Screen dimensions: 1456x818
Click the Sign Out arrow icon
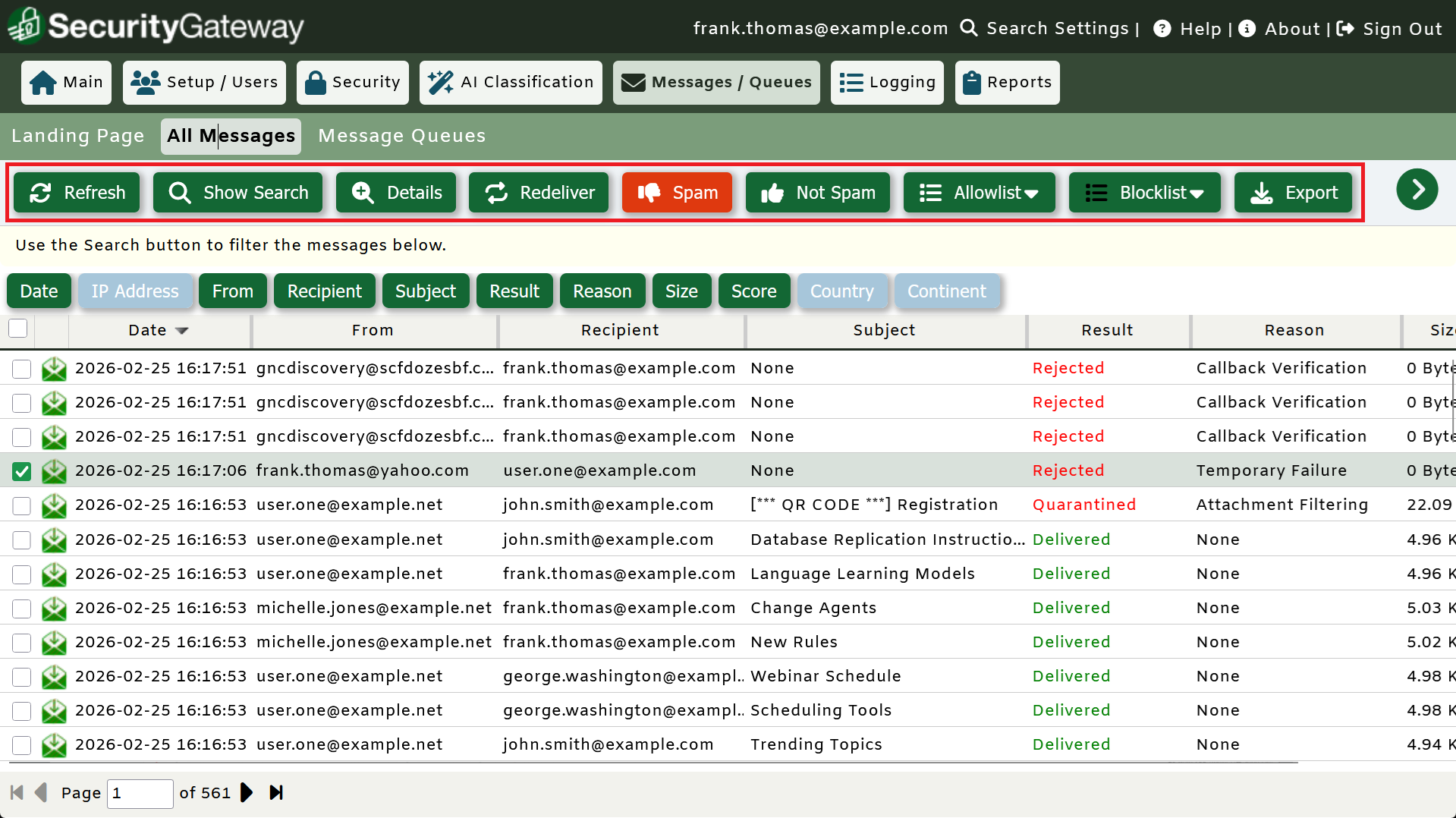pyautogui.click(x=1345, y=29)
